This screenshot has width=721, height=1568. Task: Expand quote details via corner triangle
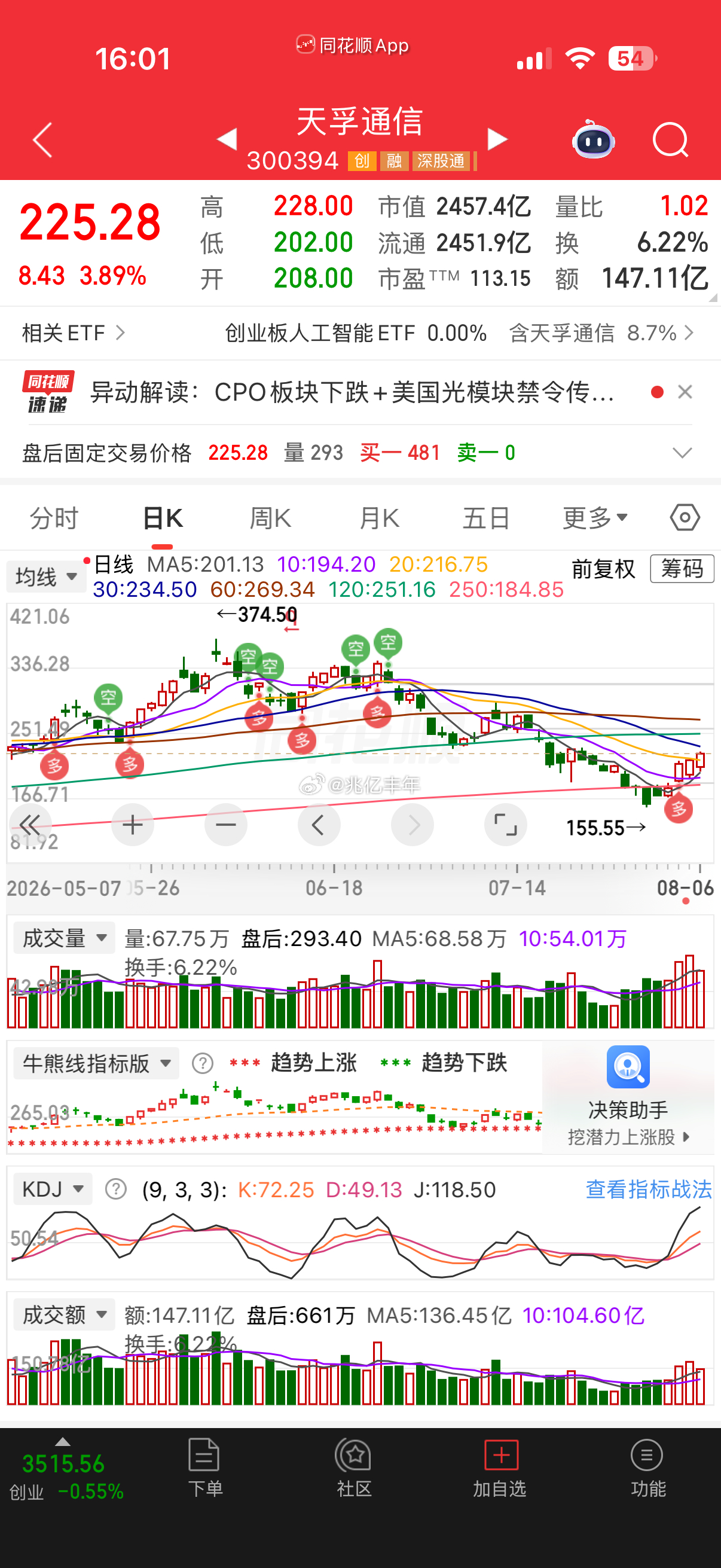pos(713,298)
